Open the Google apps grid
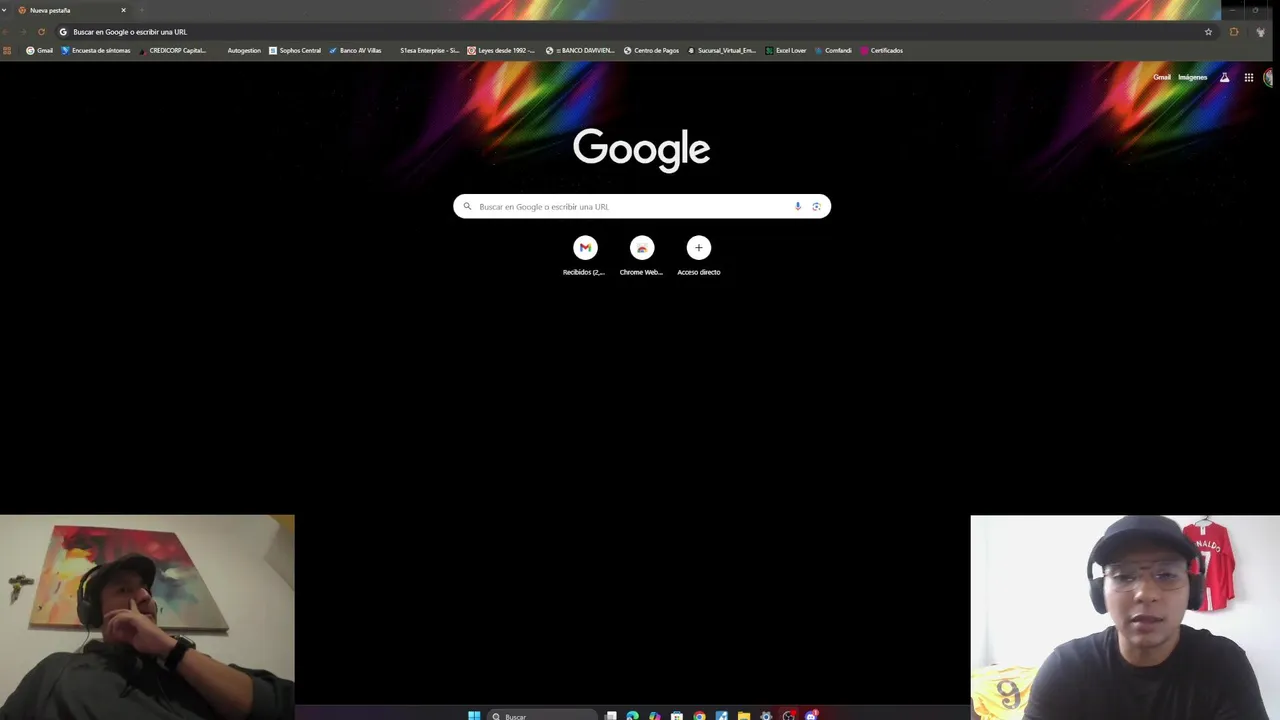This screenshot has height=720, width=1280. click(x=1249, y=77)
